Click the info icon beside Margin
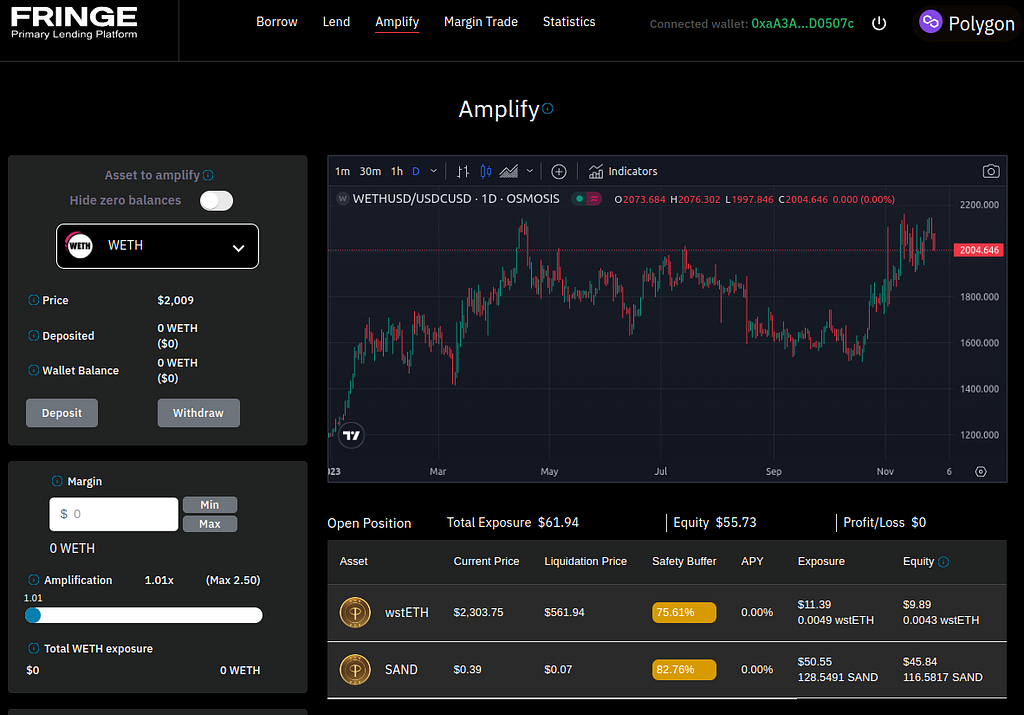The height and width of the screenshot is (715, 1024). [x=57, y=481]
